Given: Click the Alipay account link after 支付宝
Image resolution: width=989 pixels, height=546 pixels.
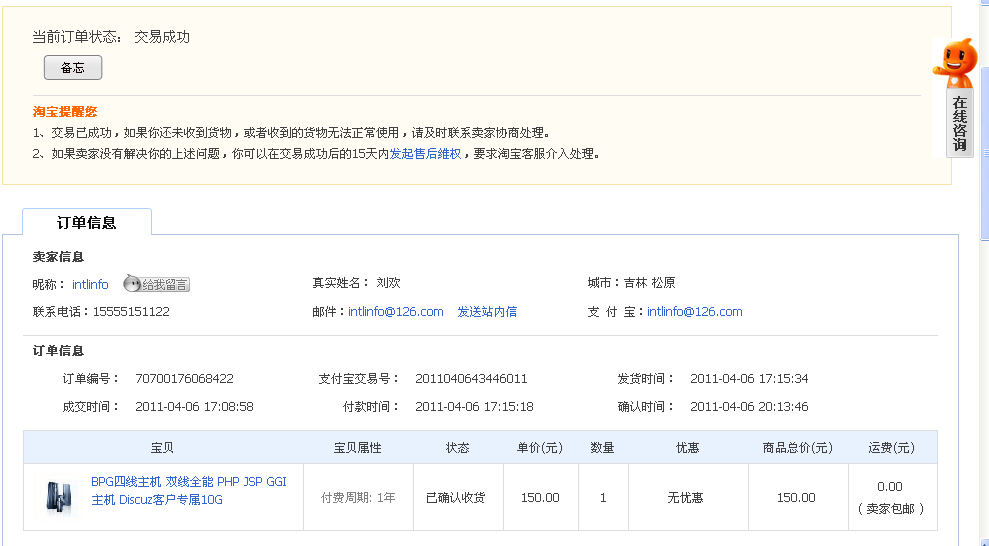Looking at the screenshot, I should tap(694, 311).
